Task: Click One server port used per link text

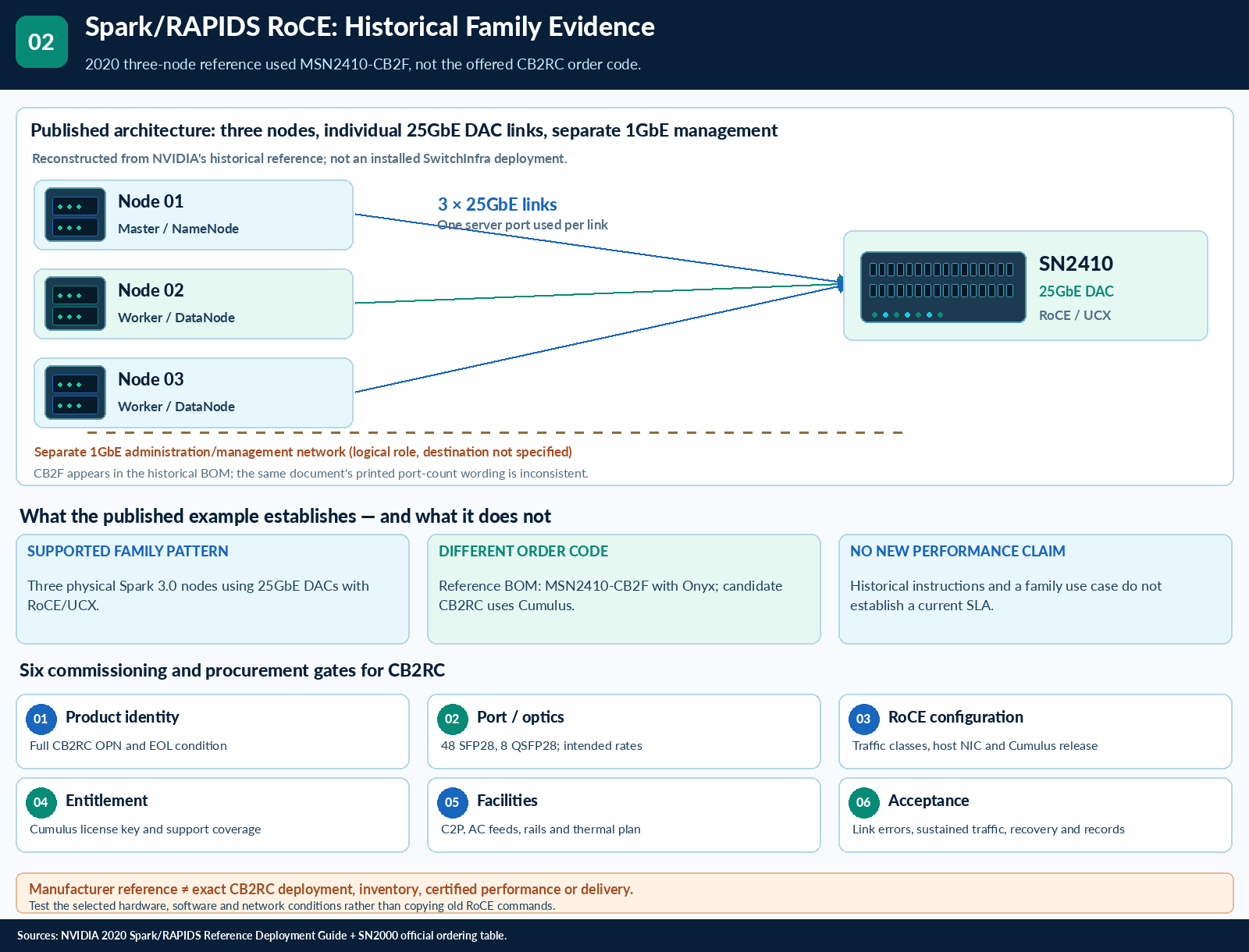Action: (x=522, y=225)
